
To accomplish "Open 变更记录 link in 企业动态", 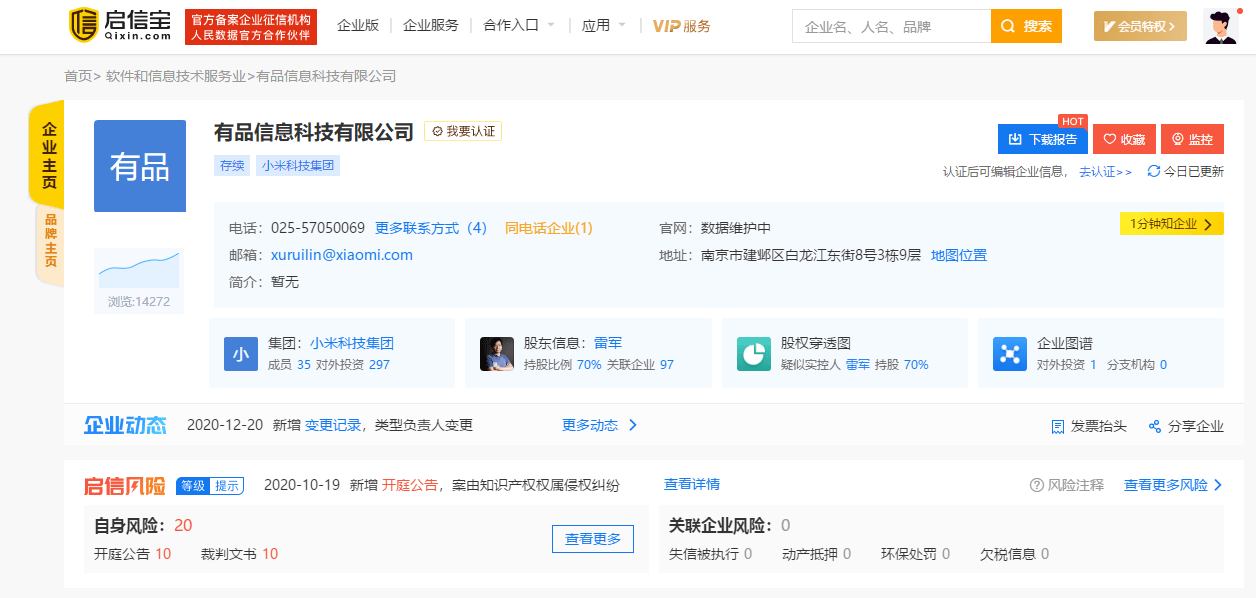I will coord(333,425).
